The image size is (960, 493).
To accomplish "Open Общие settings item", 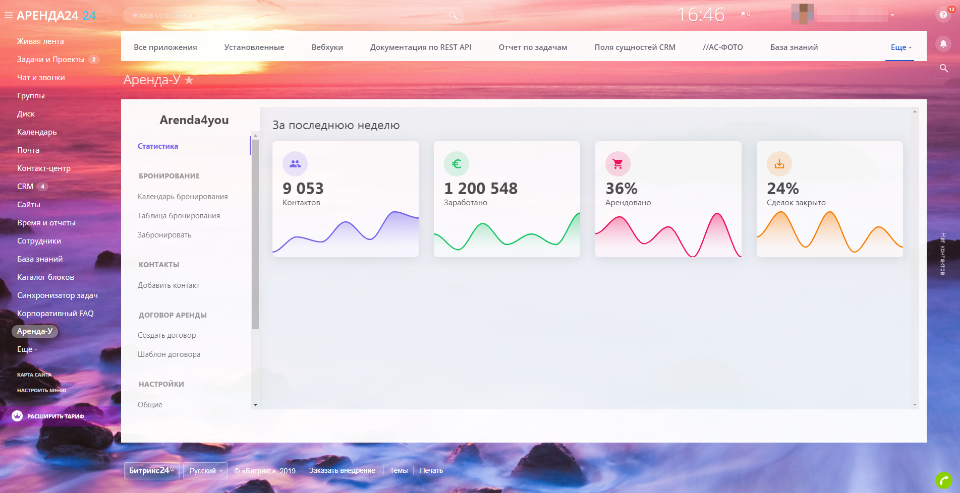I will click(150, 405).
